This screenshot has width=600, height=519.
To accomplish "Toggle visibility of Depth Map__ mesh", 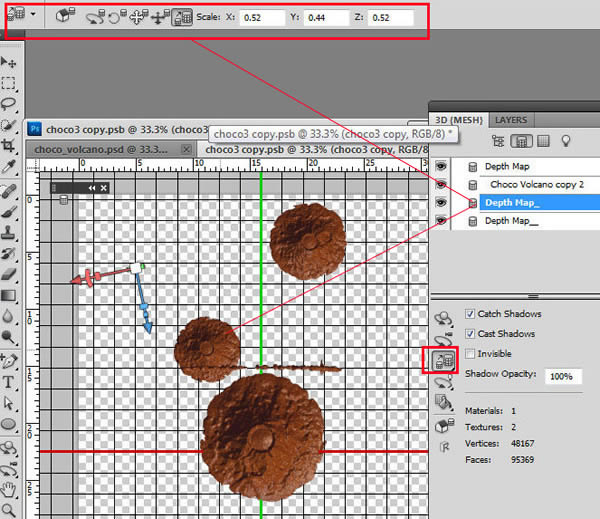I will (x=441, y=221).
